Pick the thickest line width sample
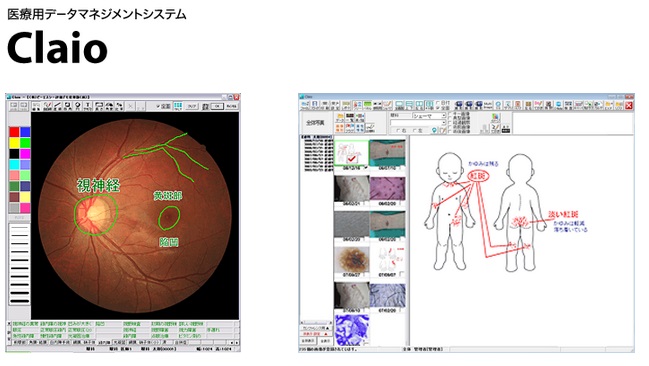Image resolution: width=649 pixels, height=366 pixels. (x=19, y=301)
